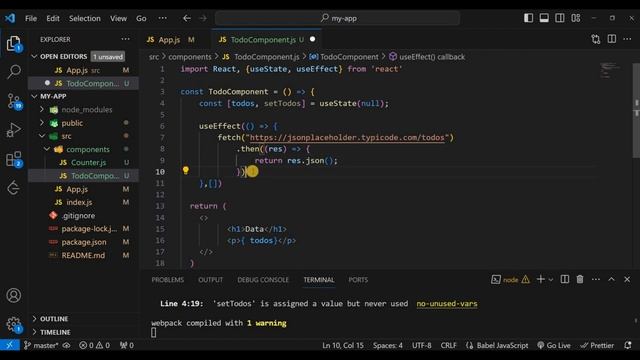Open editor More Actions ellipsis

click(x=627, y=39)
